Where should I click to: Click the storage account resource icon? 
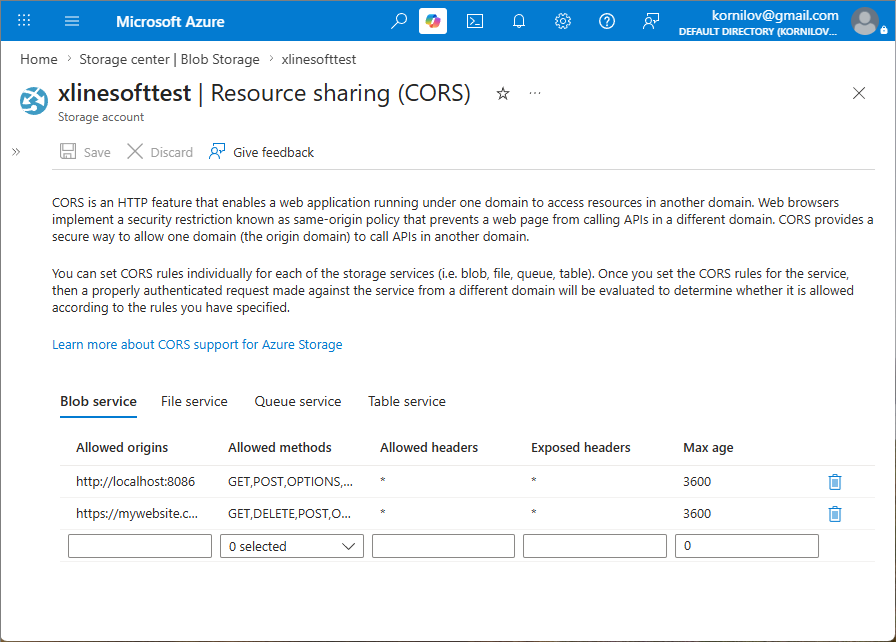pyautogui.click(x=34, y=101)
